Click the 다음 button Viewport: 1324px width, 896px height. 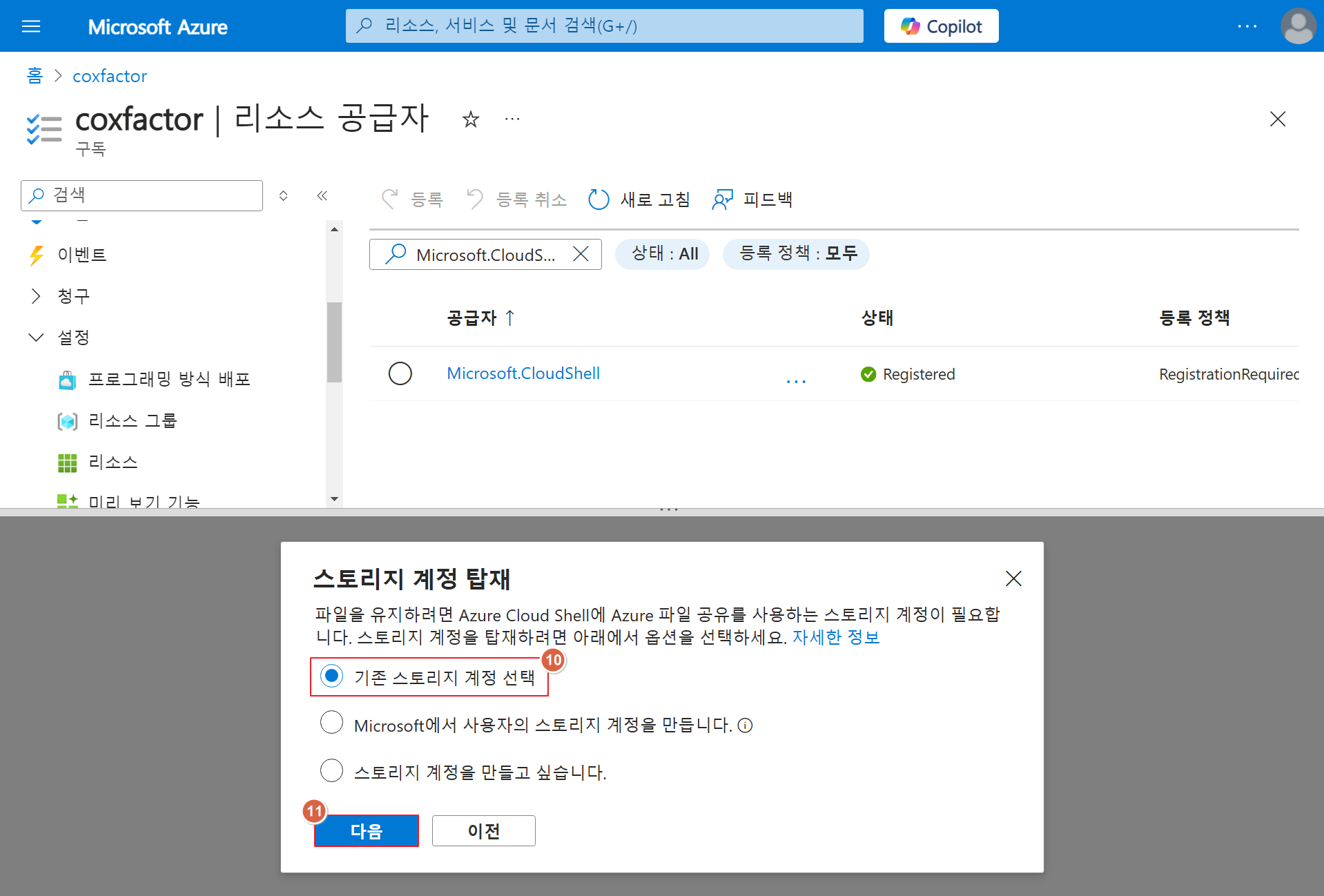[367, 831]
